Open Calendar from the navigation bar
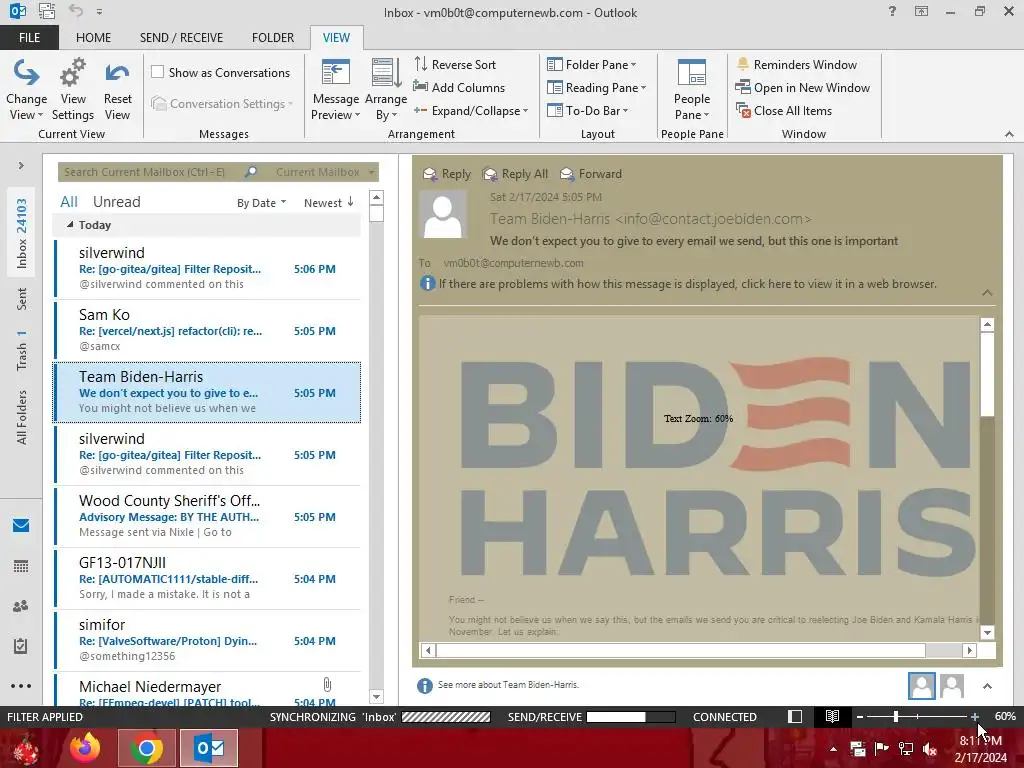Screen dimensions: 1024x768 21,566
